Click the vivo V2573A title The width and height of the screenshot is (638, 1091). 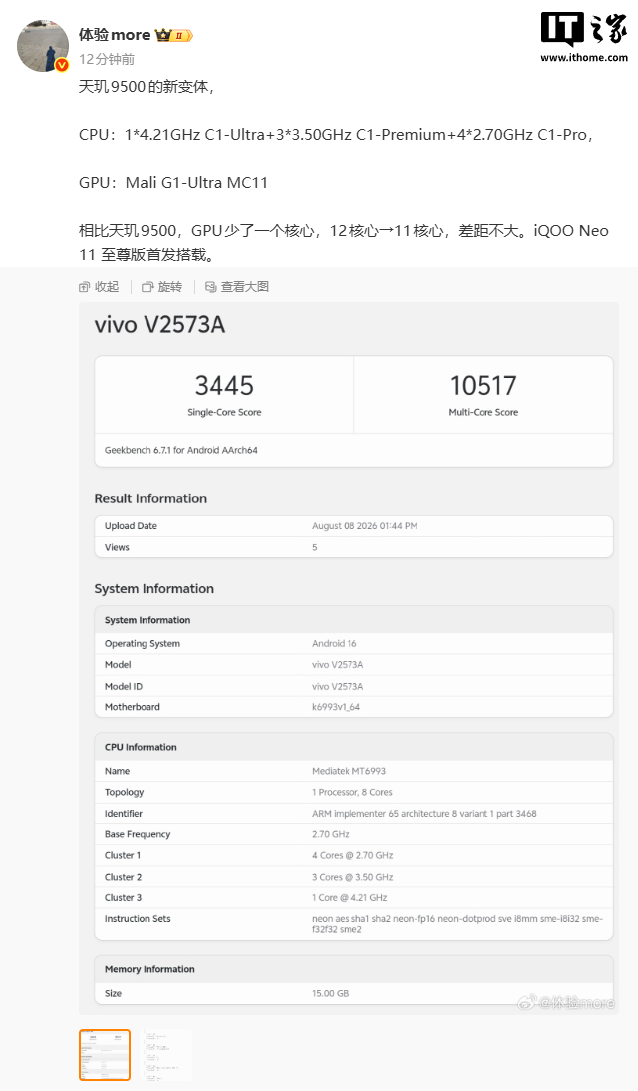point(160,325)
